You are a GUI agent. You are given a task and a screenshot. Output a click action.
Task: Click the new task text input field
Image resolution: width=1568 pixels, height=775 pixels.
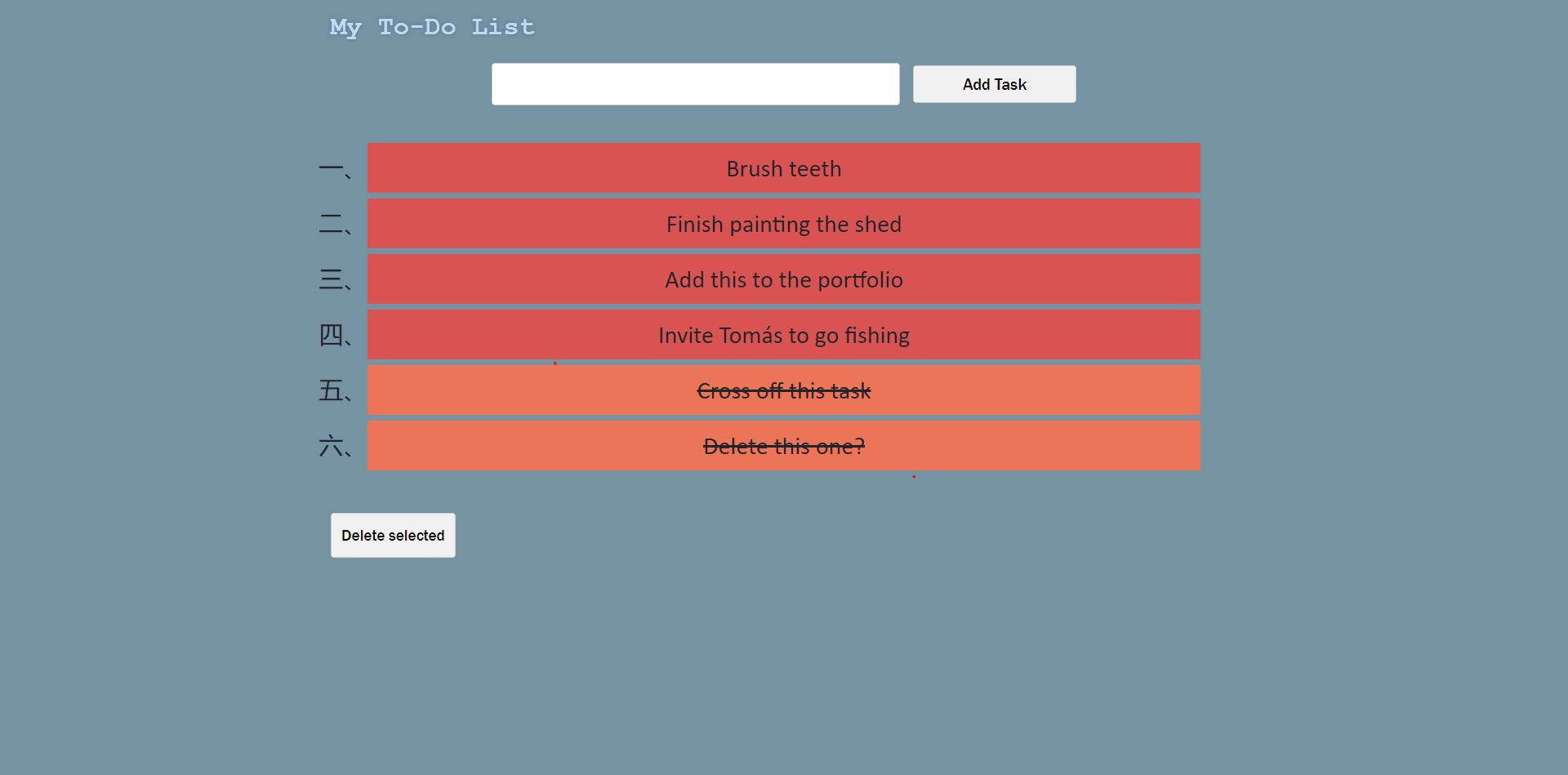click(695, 84)
